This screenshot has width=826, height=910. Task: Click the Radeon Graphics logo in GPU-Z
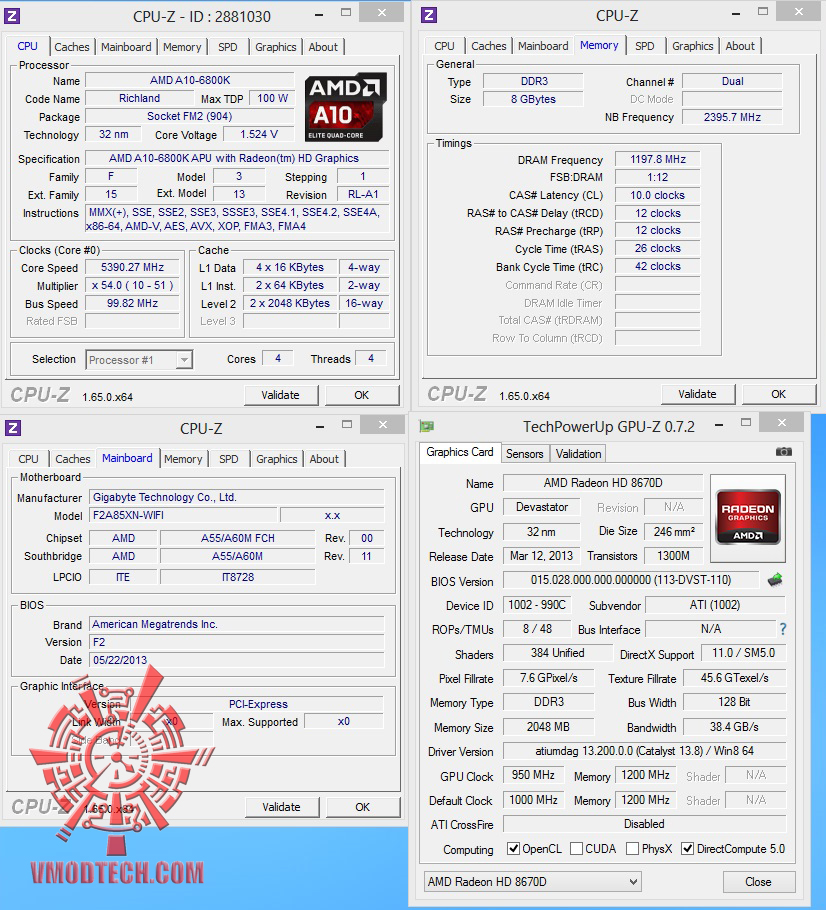point(748,518)
